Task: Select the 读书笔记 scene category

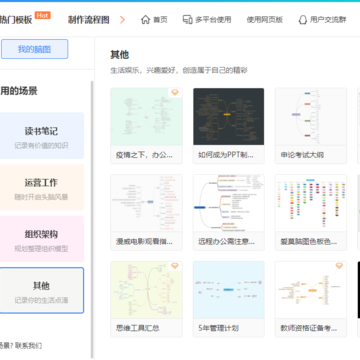Action: [41, 136]
